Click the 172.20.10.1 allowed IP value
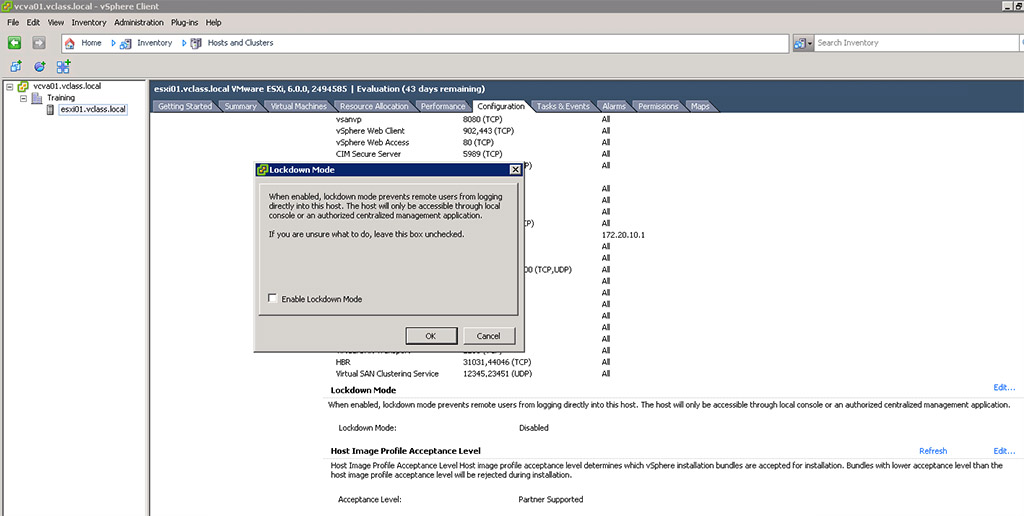 click(x=623, y=235)
